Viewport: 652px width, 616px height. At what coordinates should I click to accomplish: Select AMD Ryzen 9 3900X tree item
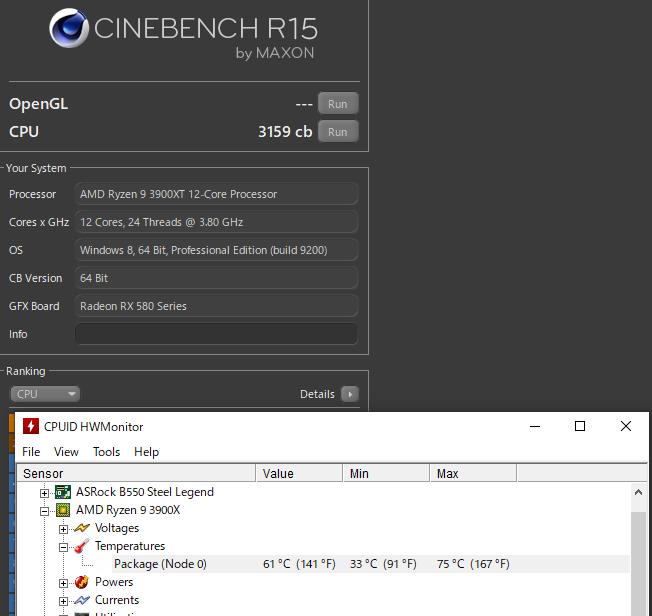click(128, 510)
